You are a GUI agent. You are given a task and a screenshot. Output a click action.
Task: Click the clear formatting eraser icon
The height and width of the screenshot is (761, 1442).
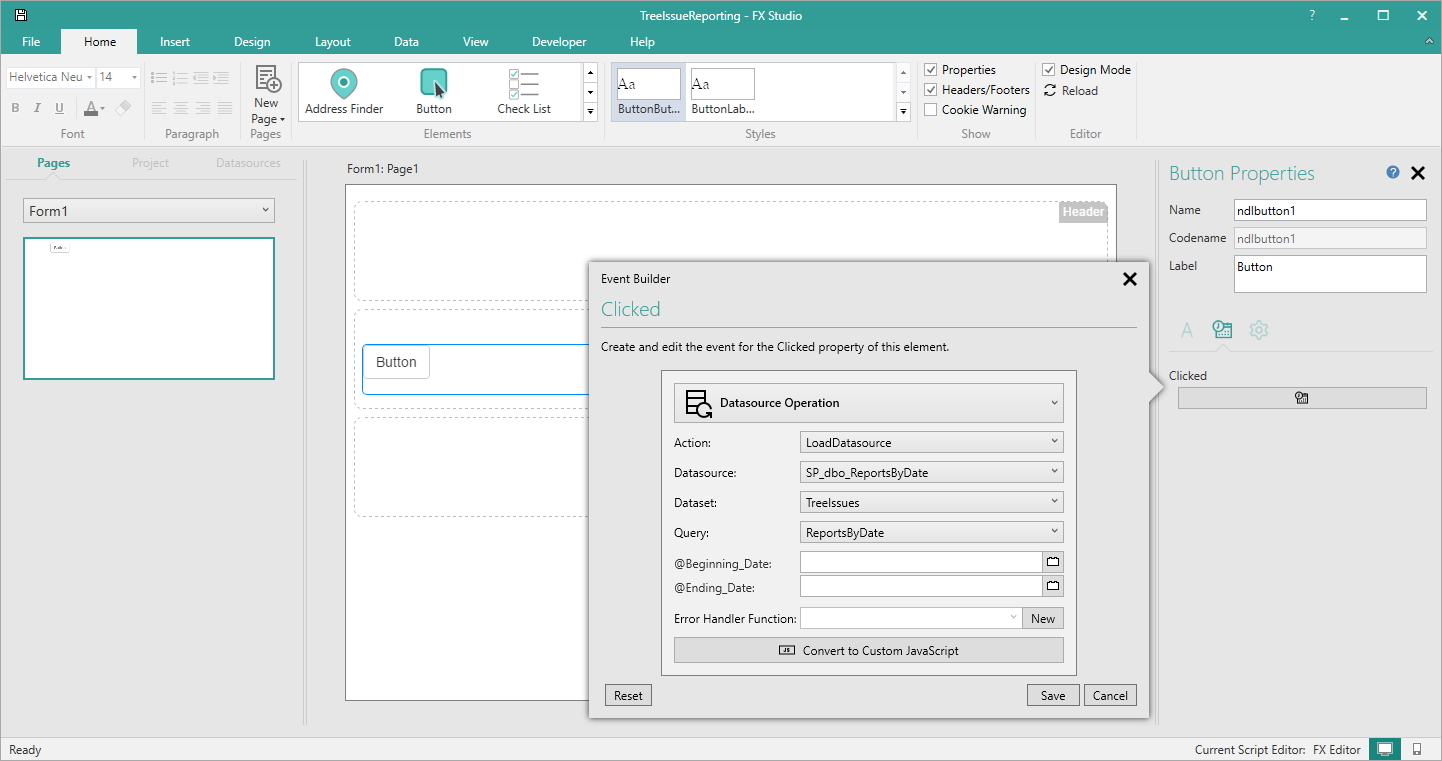click(123, 108)
